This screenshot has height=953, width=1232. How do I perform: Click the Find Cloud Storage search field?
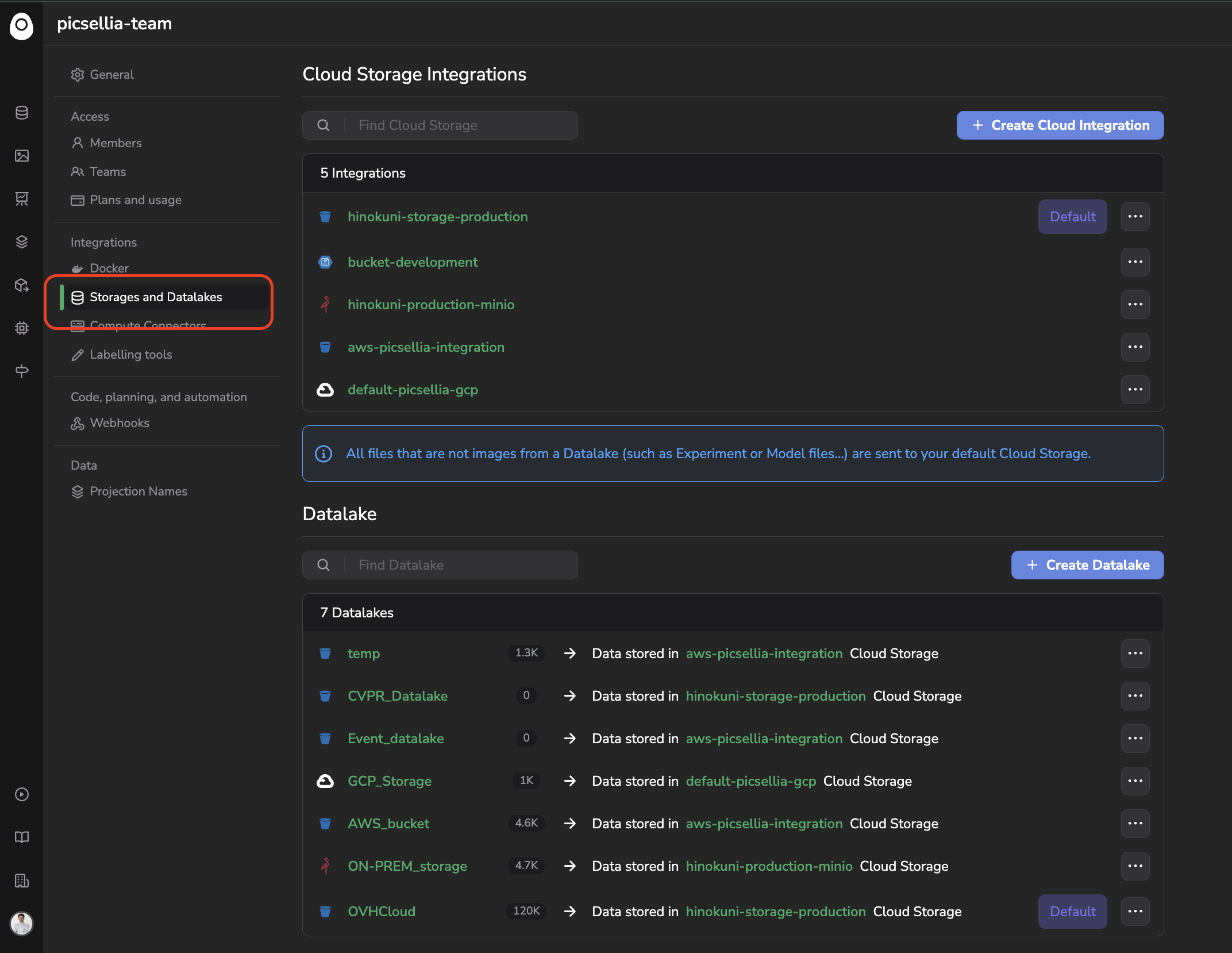(440, 125)
